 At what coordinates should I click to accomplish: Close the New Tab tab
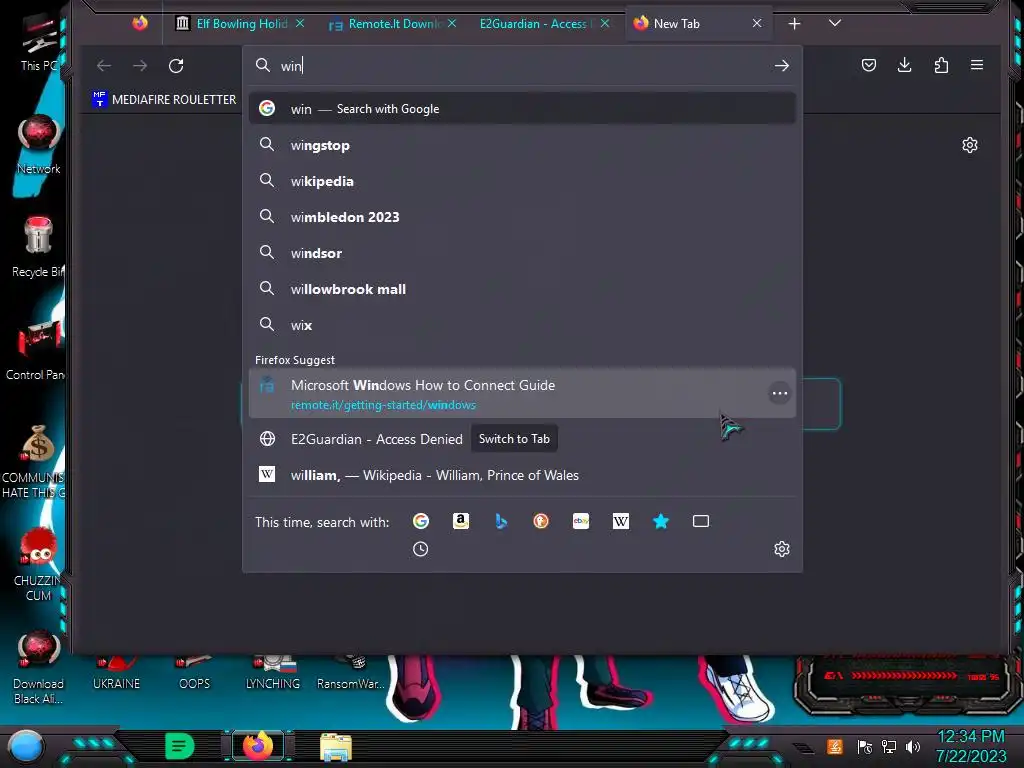point(757,24)
